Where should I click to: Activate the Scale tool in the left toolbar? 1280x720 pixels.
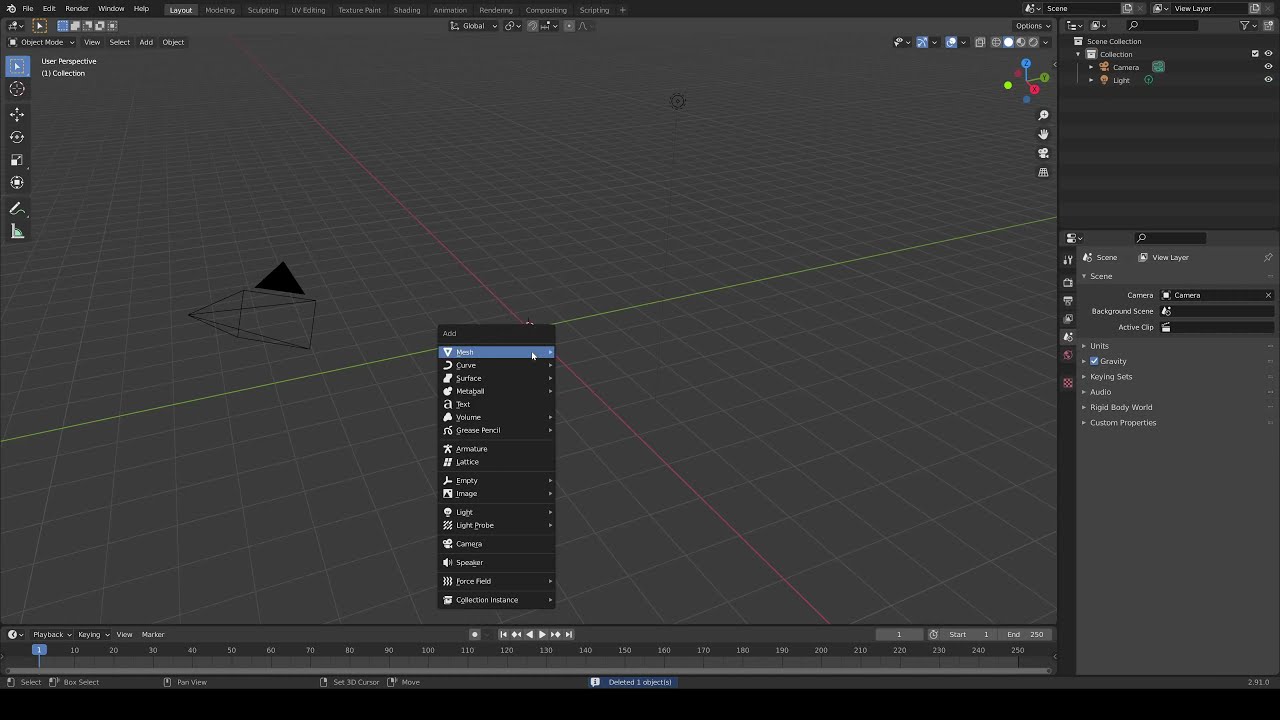(17, 160)
